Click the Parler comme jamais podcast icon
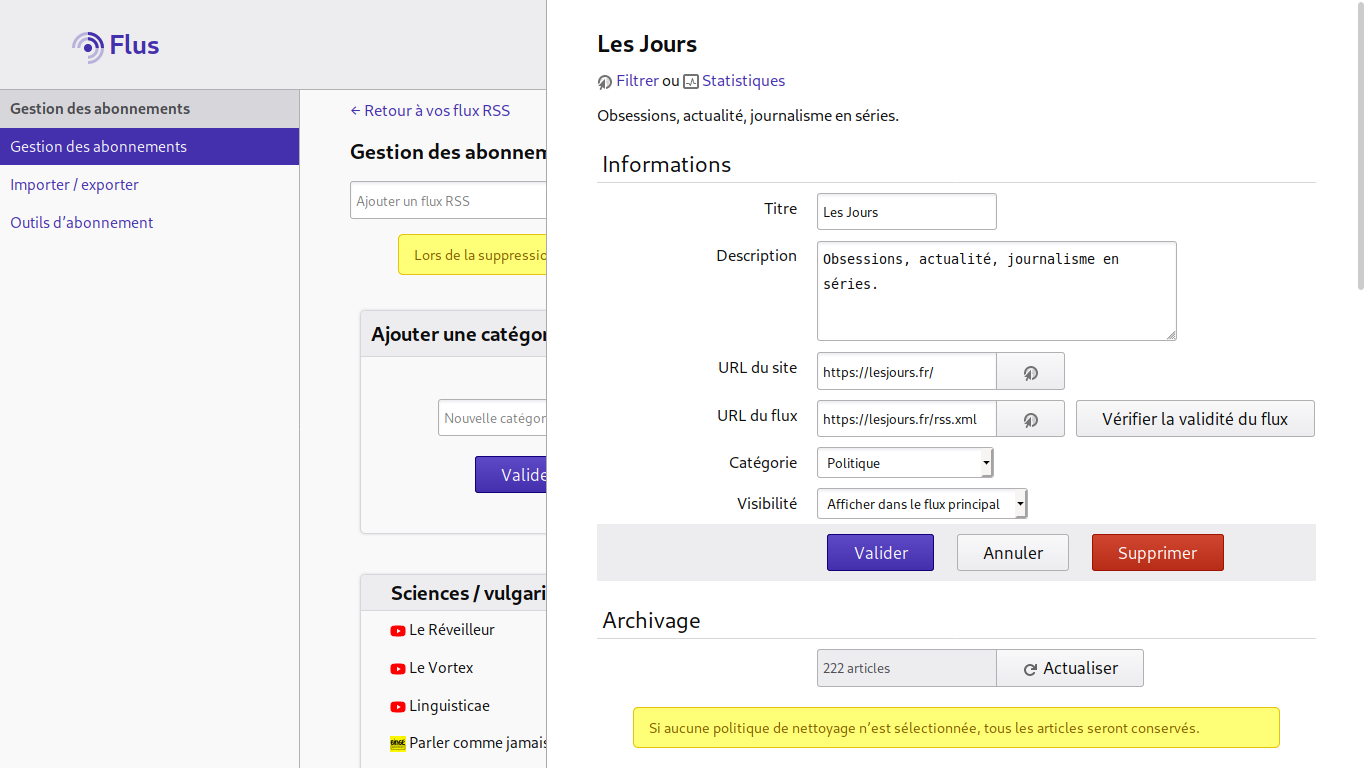1366x768 pixels. 398,743
